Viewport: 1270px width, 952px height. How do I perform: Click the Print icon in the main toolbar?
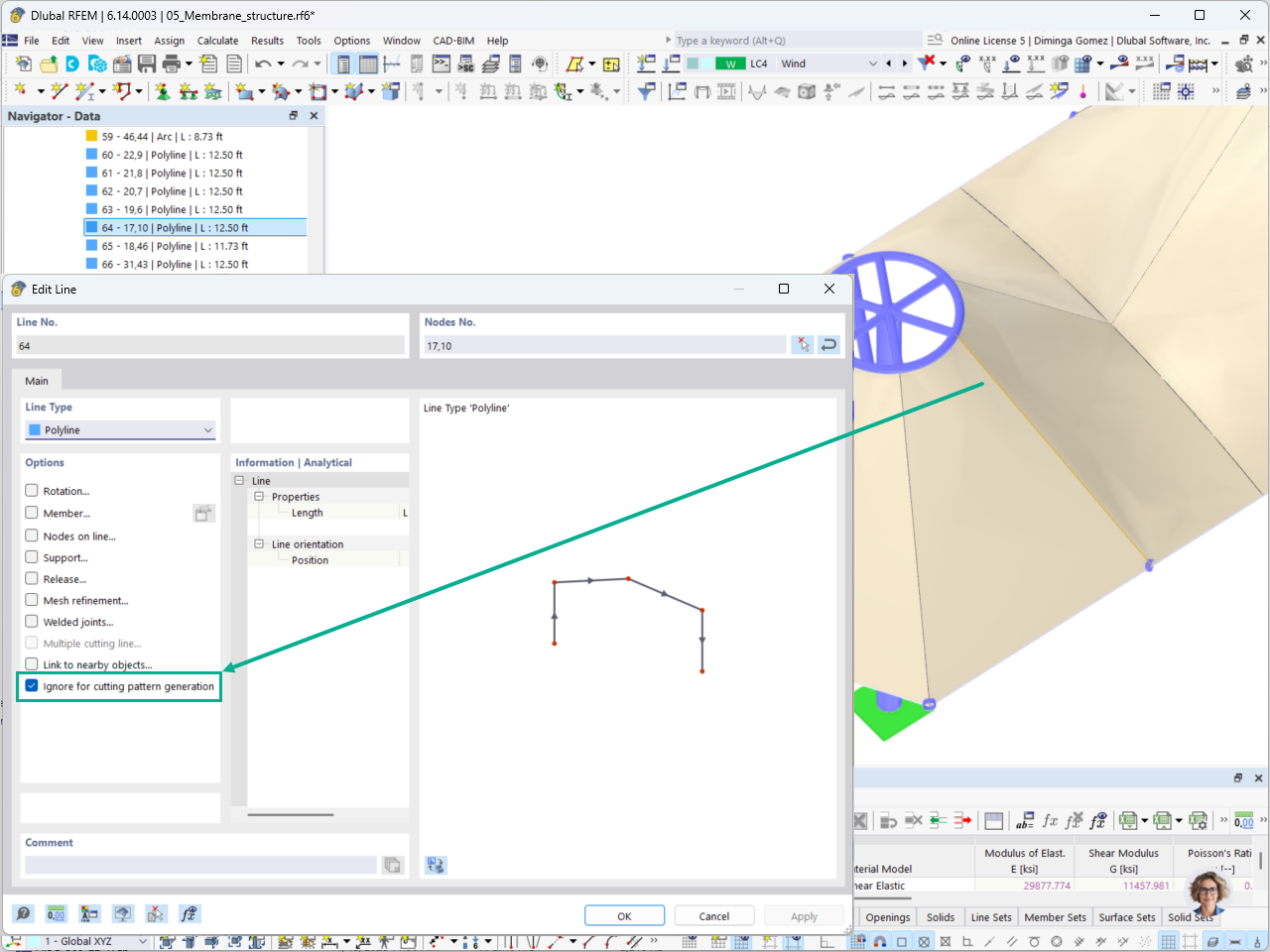[x=171, y=63]
